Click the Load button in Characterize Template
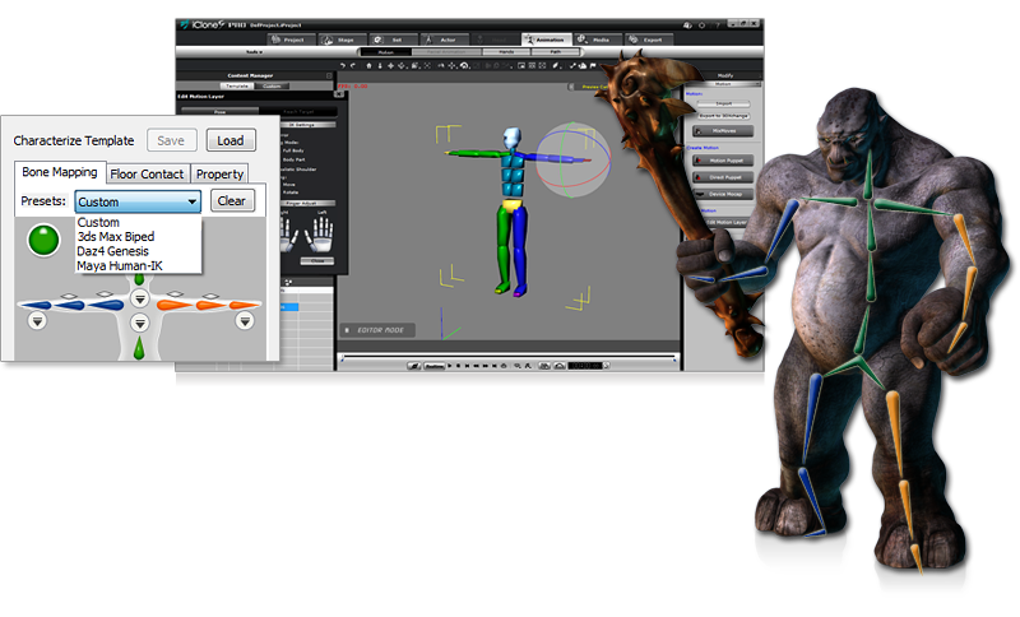Viewport: 1020px width, 617px height. (231, 141)
